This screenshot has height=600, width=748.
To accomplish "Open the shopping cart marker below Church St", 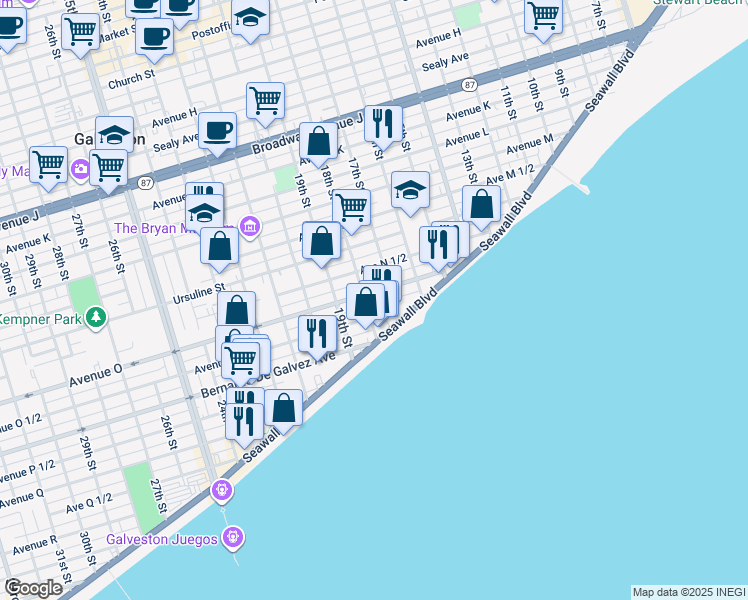I will 266,101.
